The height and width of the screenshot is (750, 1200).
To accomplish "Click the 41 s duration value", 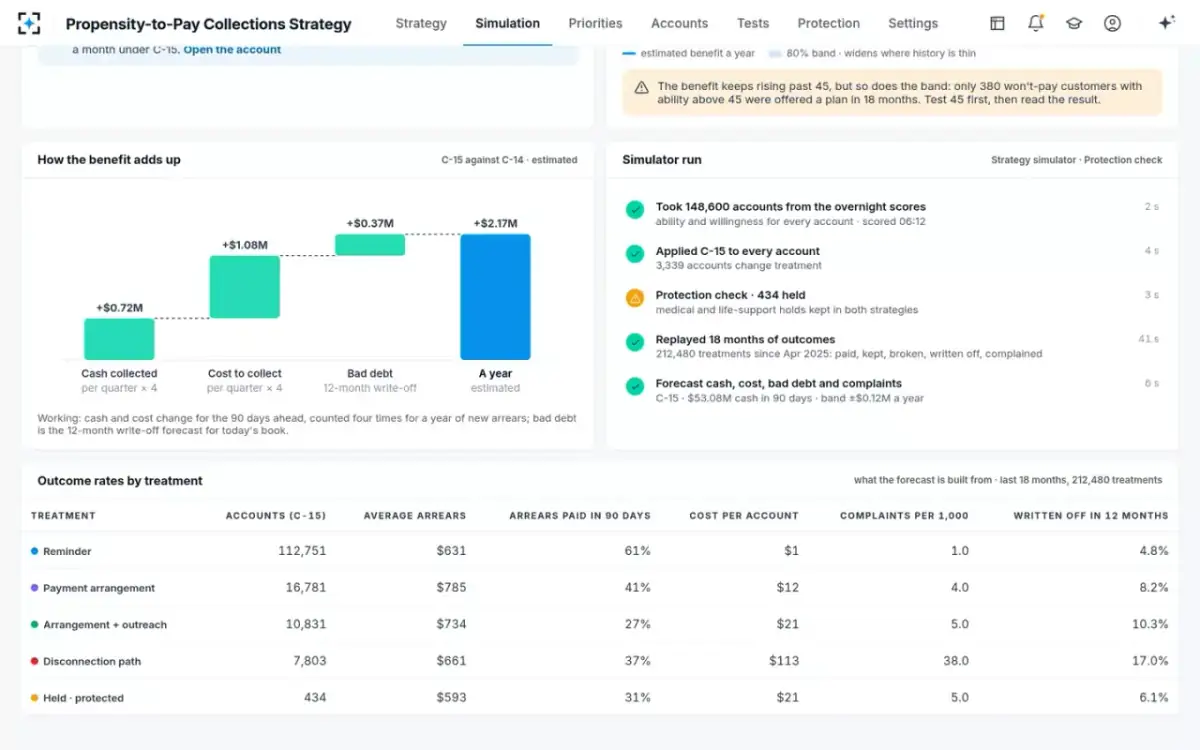I will click(1148, 339).
